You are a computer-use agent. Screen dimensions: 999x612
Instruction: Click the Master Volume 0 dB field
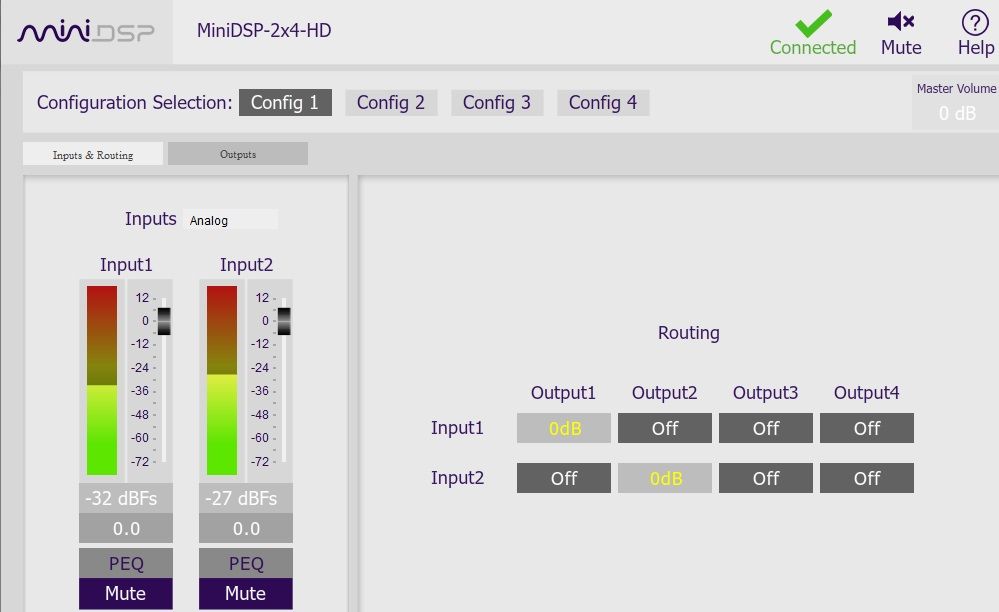(x=957, y=113)
